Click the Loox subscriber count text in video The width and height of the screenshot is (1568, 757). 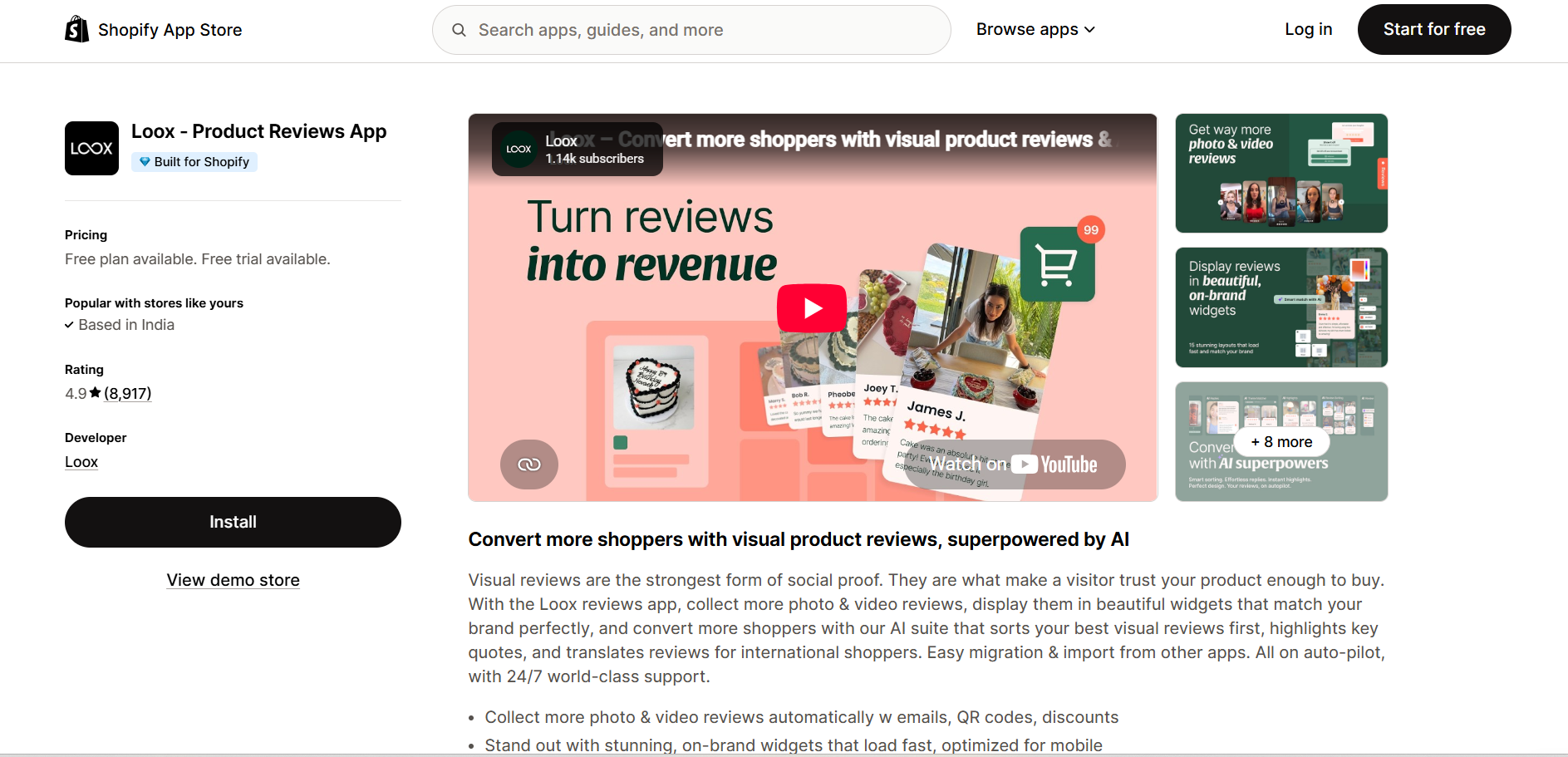[595, 159]
